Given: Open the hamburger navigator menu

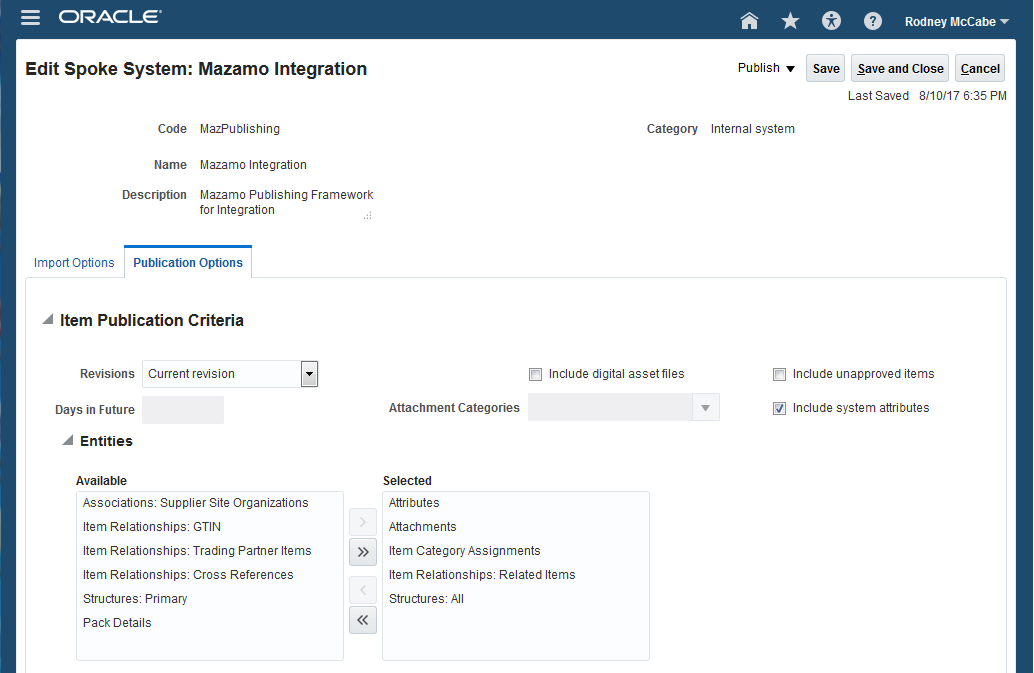Looking at the screenshot, I should point(30,18).
